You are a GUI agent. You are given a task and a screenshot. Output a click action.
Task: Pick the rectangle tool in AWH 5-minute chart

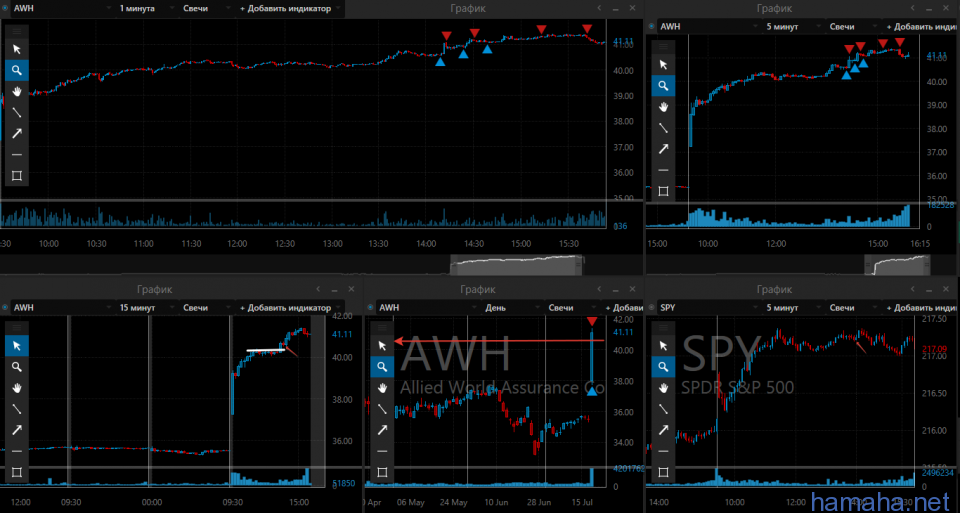tap(663, 191)
